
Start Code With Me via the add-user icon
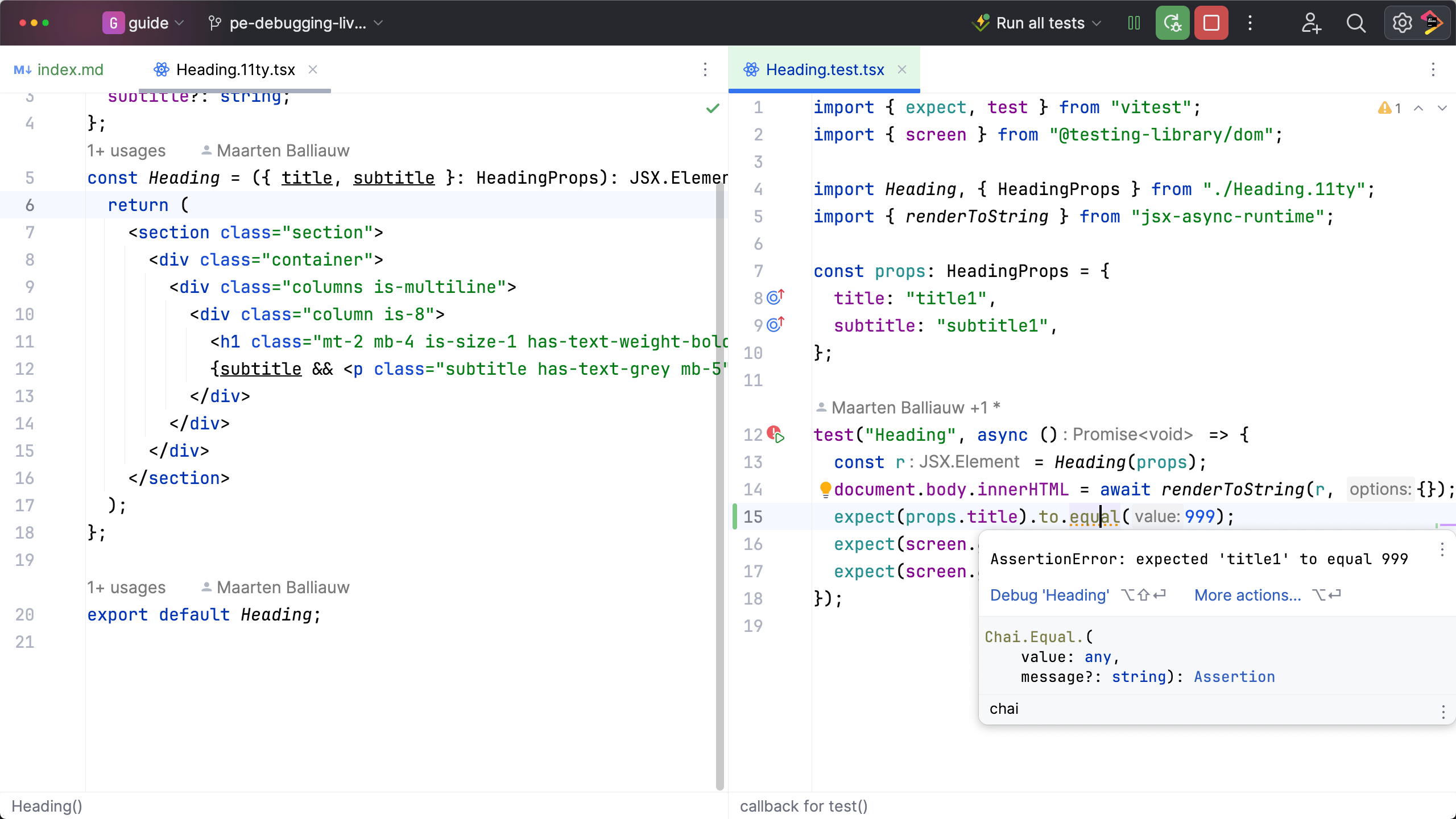pyautogui.click(x=1311, y=23)
